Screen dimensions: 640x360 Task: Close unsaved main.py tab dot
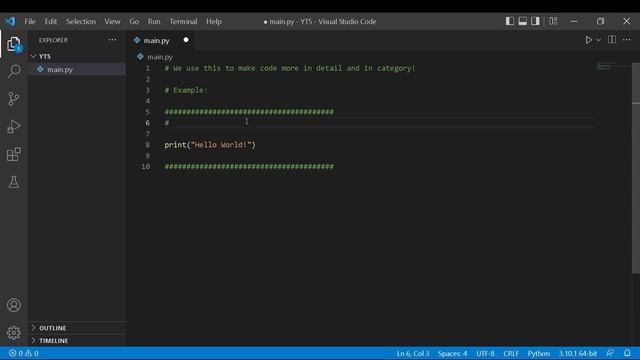click(186, 40)
